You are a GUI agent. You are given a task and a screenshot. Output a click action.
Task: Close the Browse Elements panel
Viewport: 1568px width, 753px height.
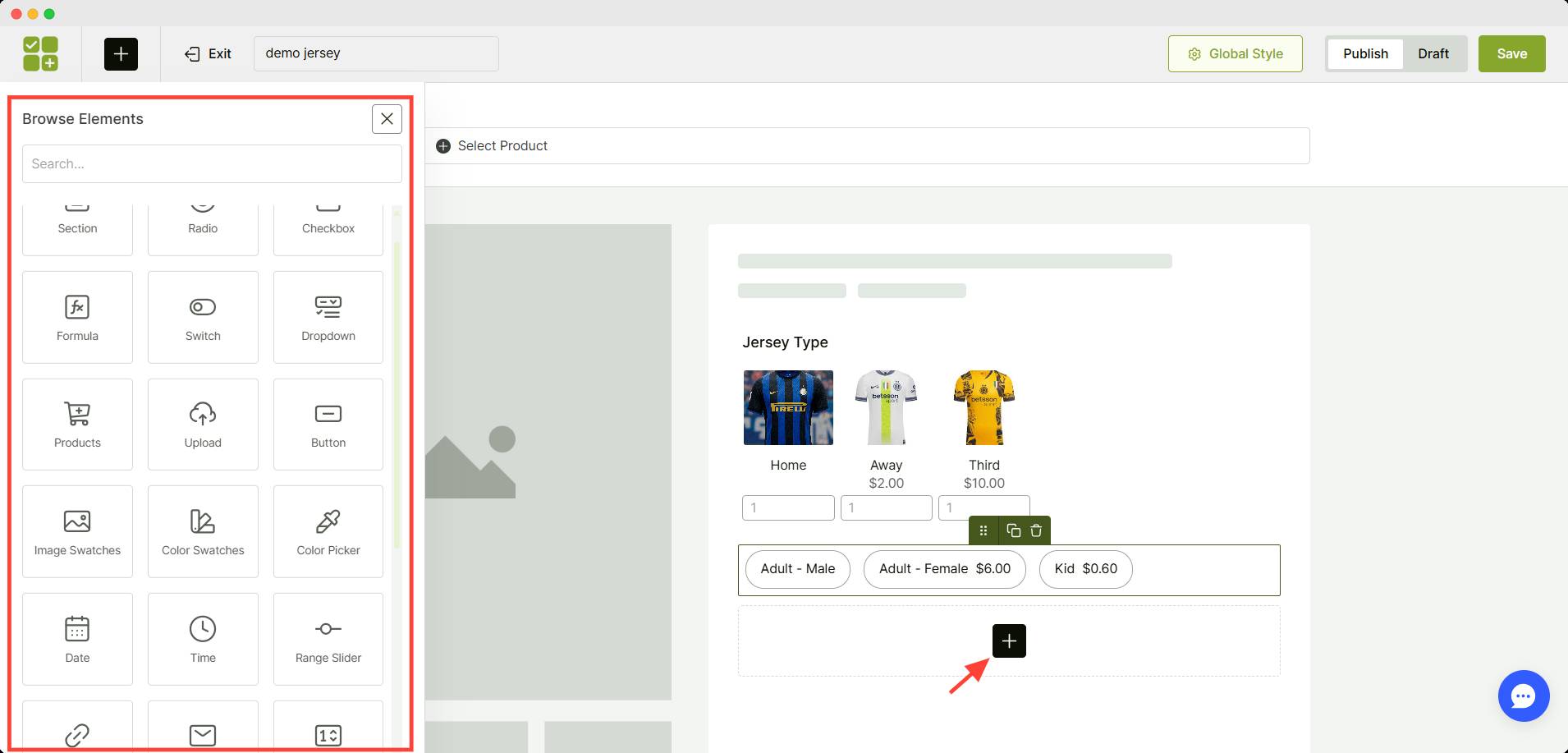[x=387, y=119]
